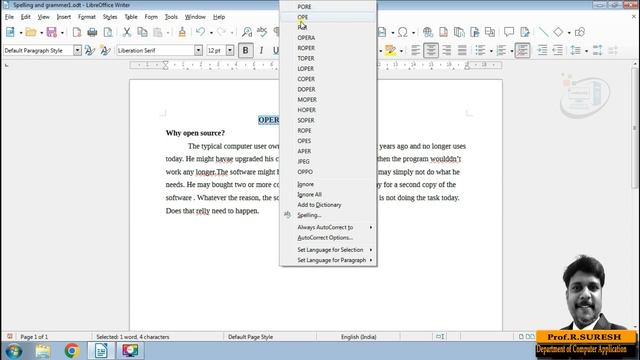Insert comment speech bubble icon

(x=509, y=32)
